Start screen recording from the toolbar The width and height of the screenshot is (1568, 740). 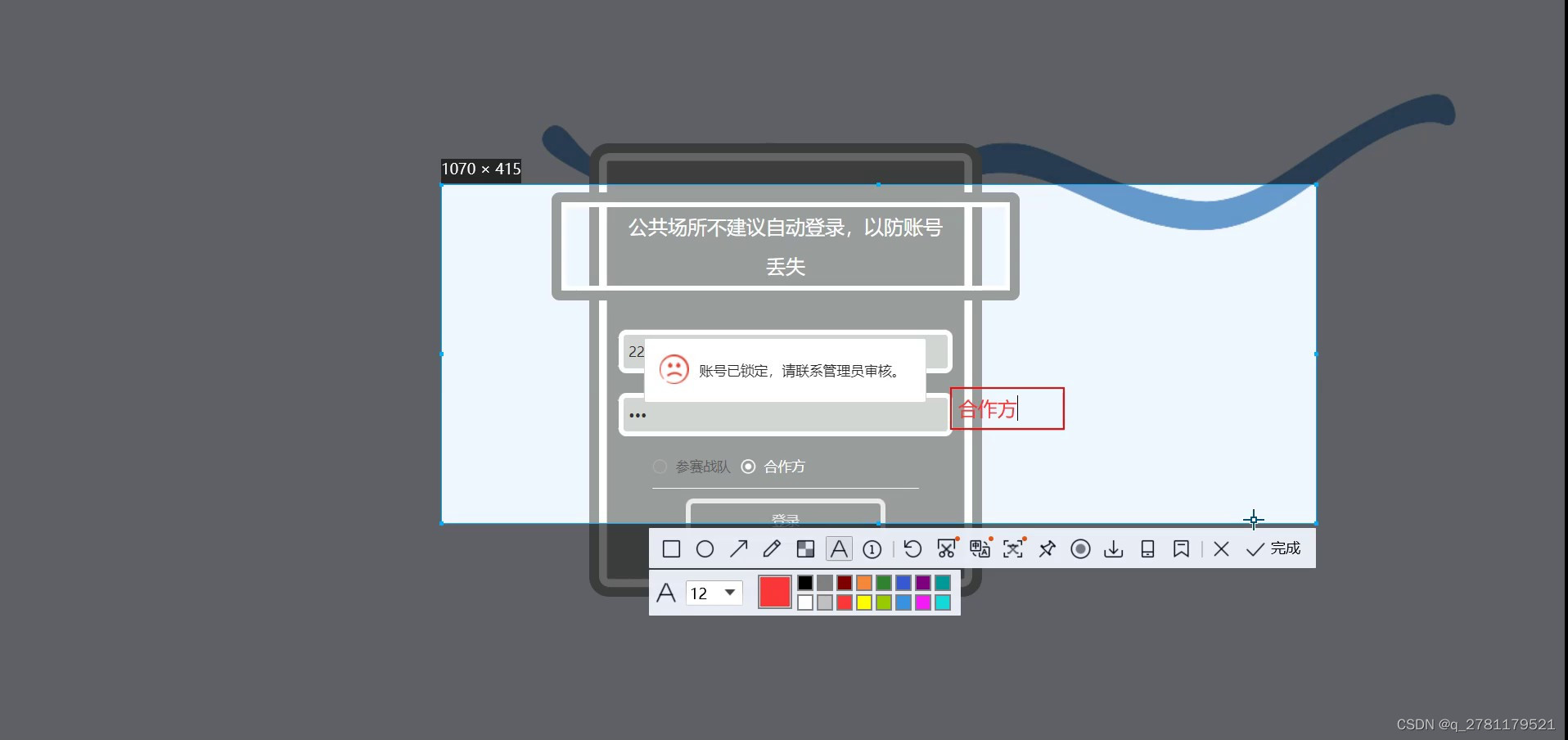(1080, 549)
